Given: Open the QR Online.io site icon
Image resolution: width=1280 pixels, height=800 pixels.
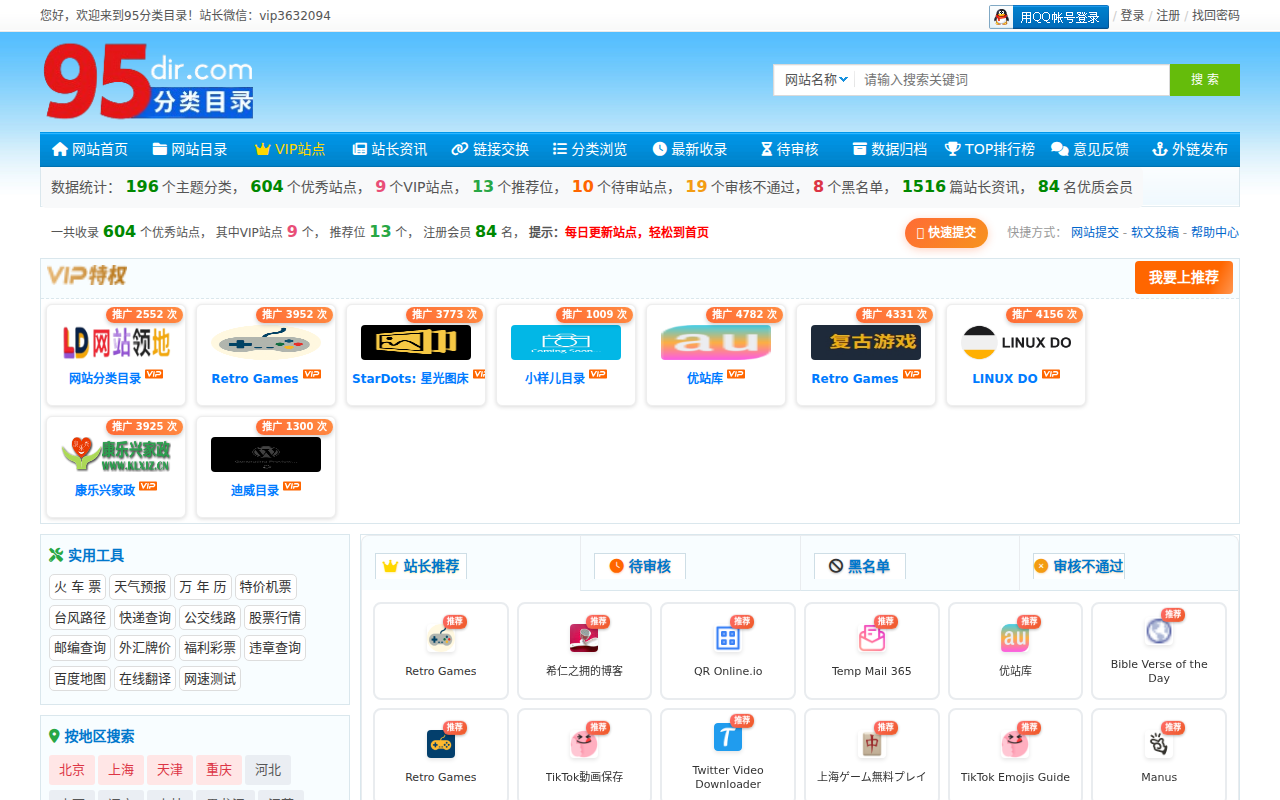Looking at the screenshot, I should point(728,638).
